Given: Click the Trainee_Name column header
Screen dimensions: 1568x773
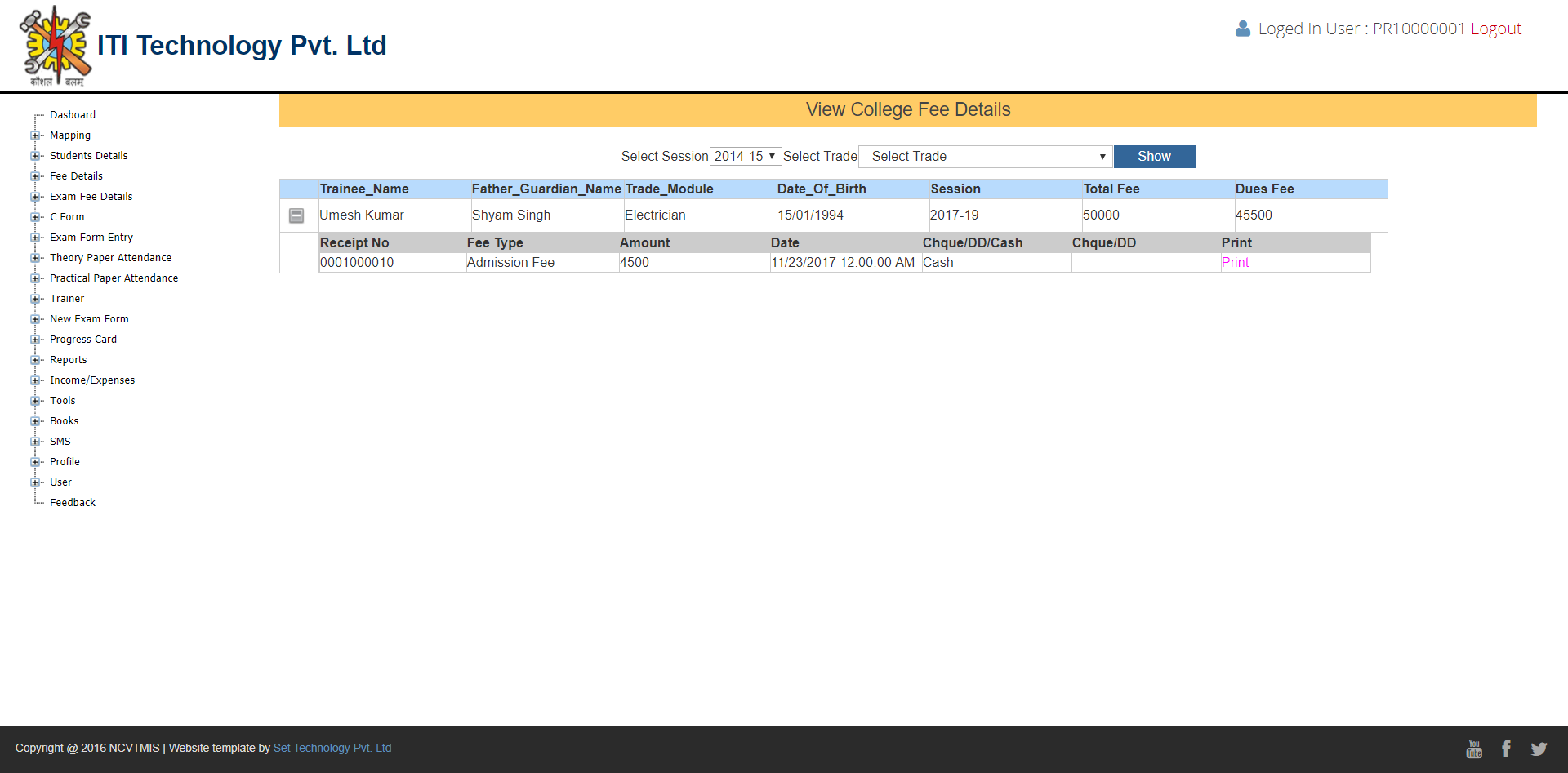Looking at the screenshot, I should click(x=364, y=189).
